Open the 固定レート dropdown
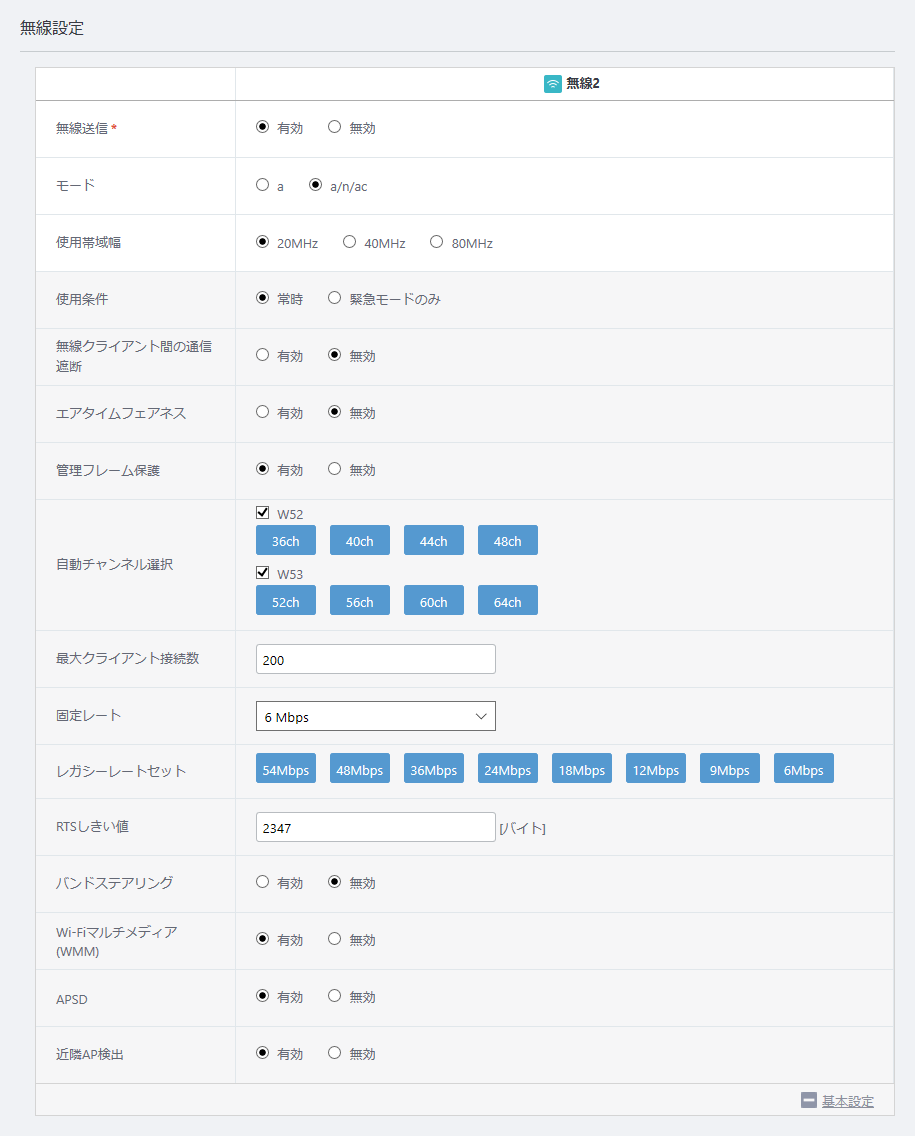Viewport: 915px width, 1136px height. 375,717
